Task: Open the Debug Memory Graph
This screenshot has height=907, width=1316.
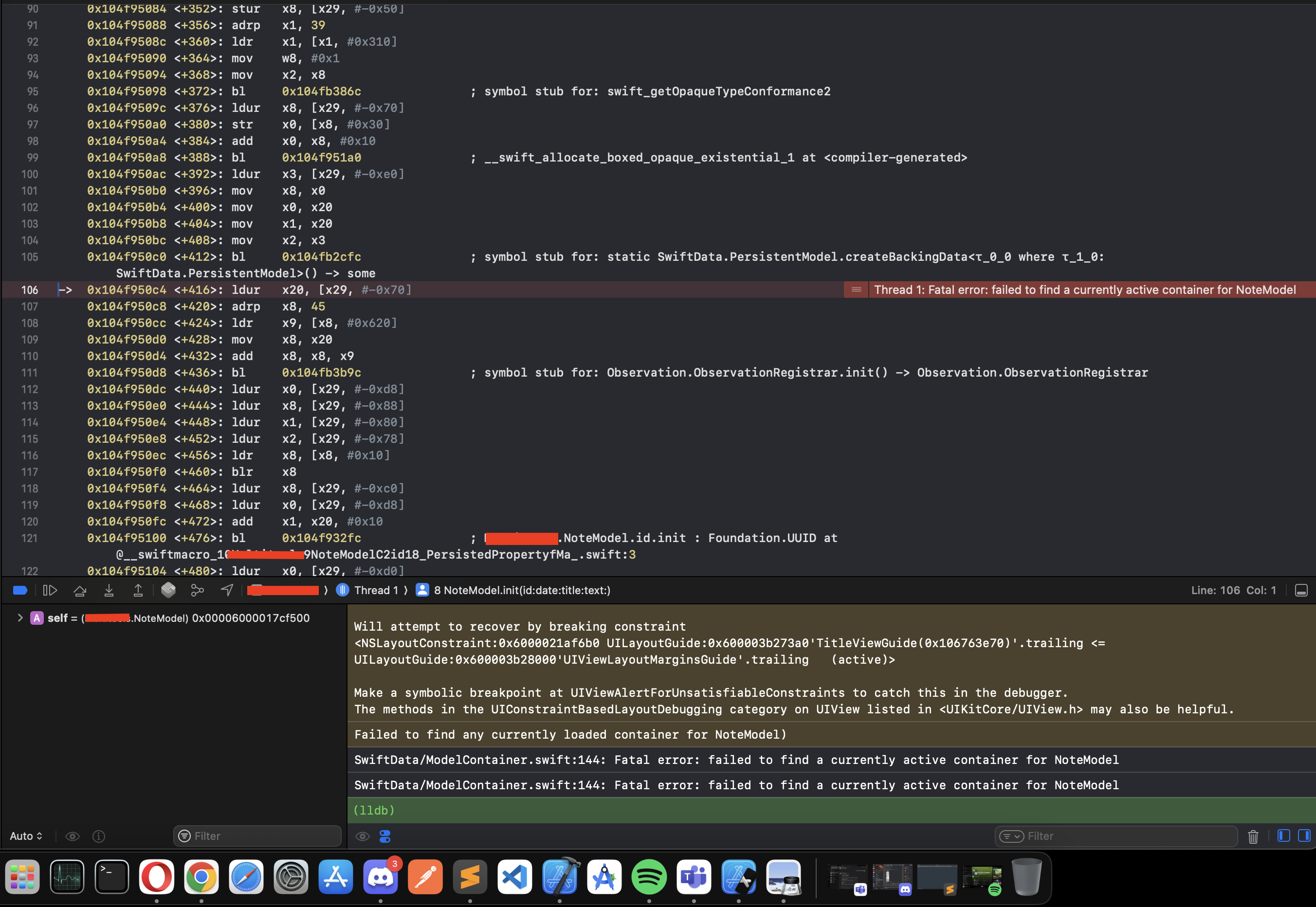Action: [x=197, y=590]
